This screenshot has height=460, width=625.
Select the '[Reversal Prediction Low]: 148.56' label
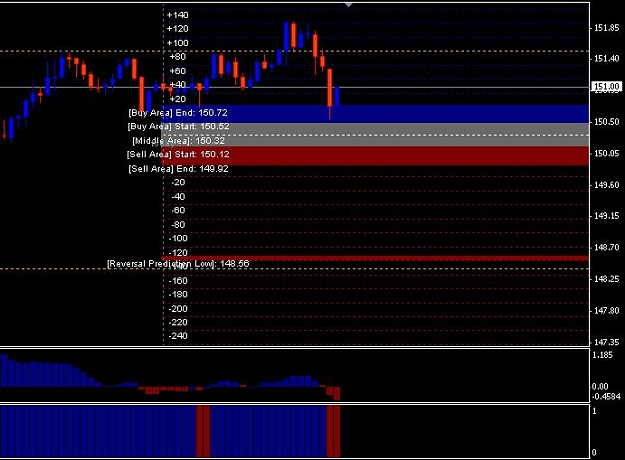[x=178, y=264]
